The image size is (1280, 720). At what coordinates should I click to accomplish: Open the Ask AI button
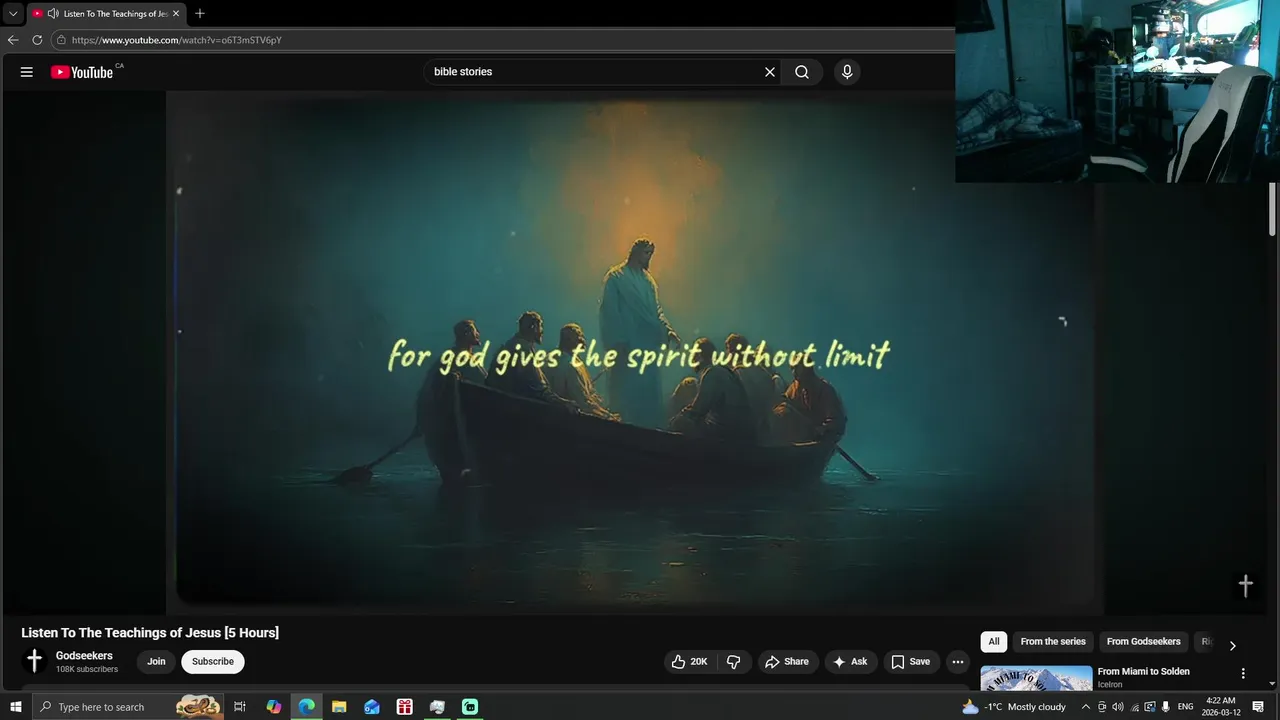click(x=850, y=662)
